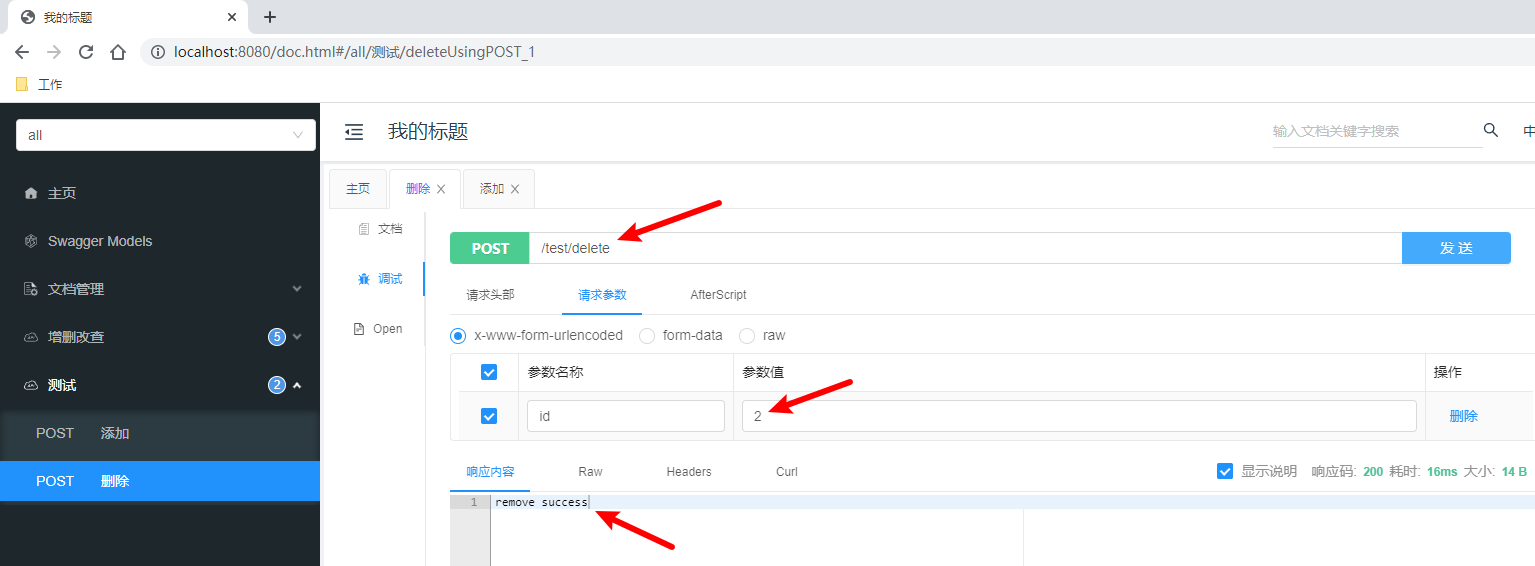Close the 添加 tab

(x=515, y=189)
